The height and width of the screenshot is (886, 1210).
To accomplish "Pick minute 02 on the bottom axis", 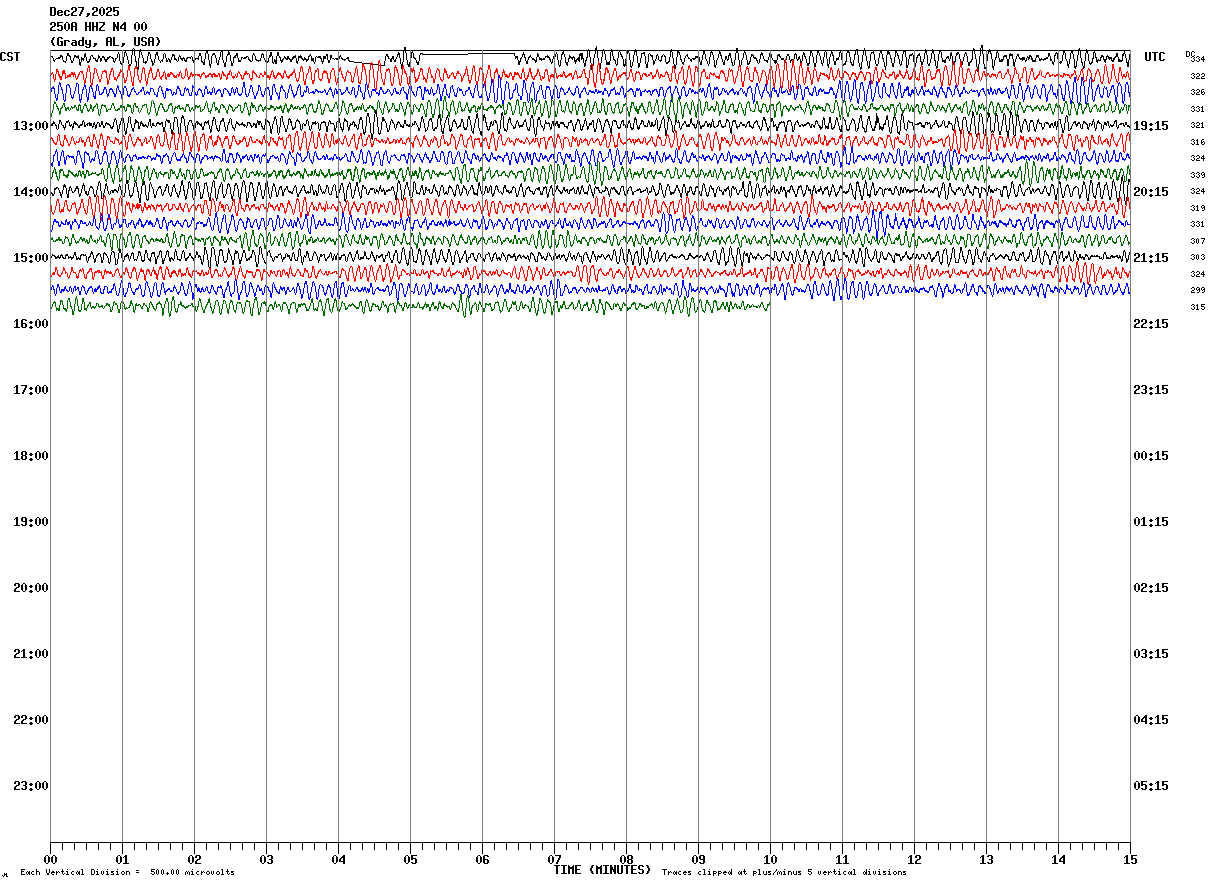I will [x=194, y=860].
